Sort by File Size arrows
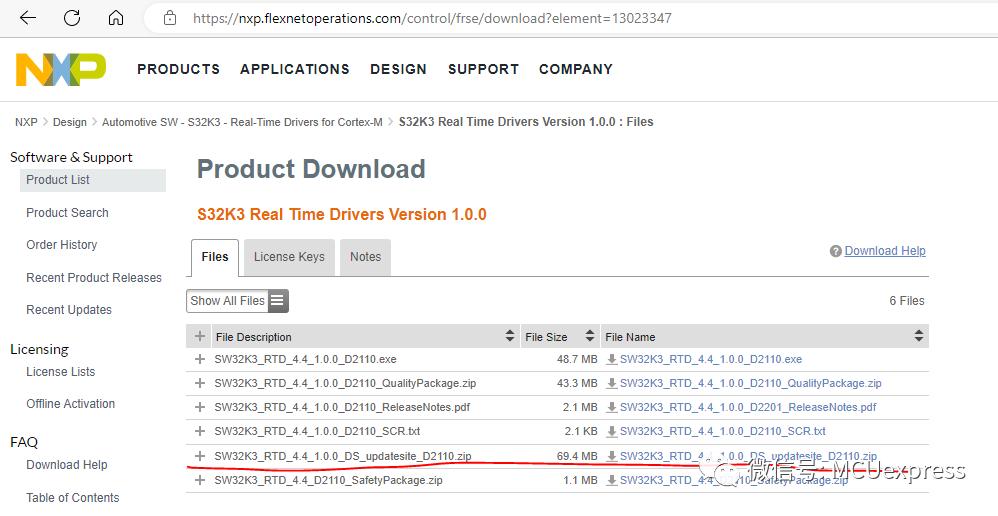 click(x=590, y=336)
